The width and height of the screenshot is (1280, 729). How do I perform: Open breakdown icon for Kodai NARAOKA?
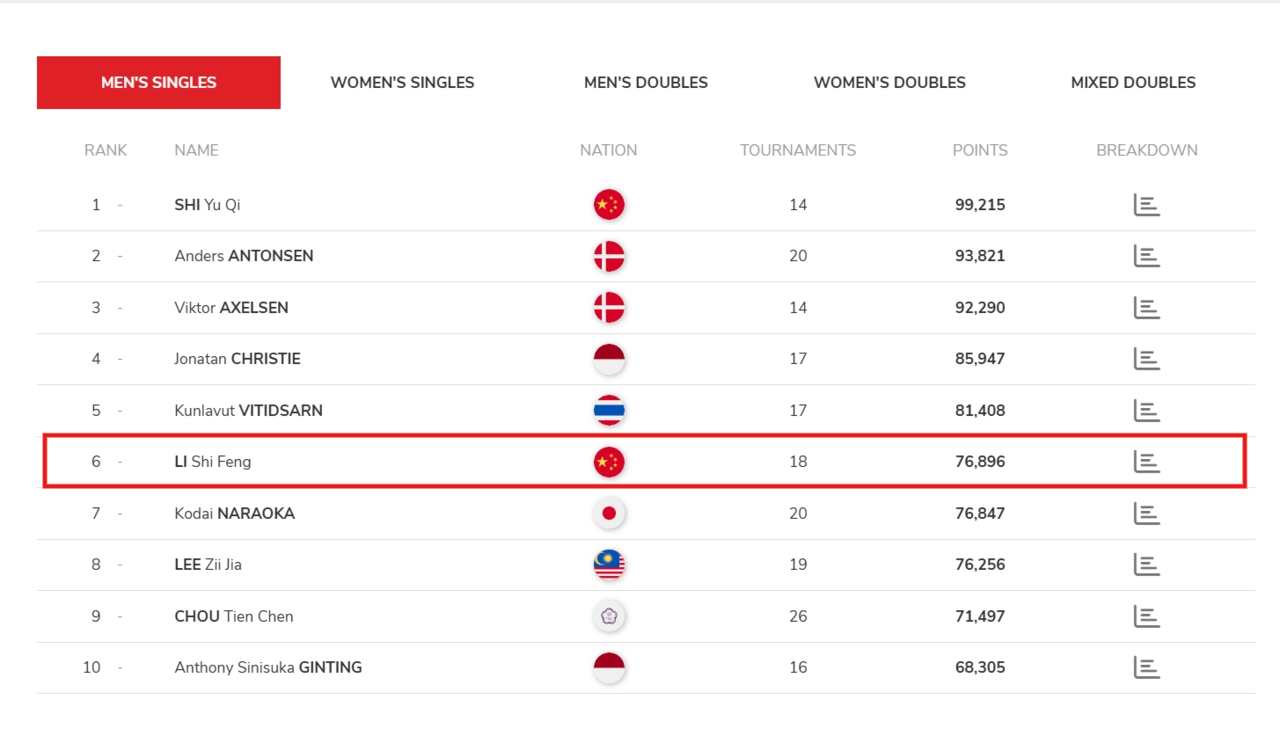click(x=1146, y=514)
